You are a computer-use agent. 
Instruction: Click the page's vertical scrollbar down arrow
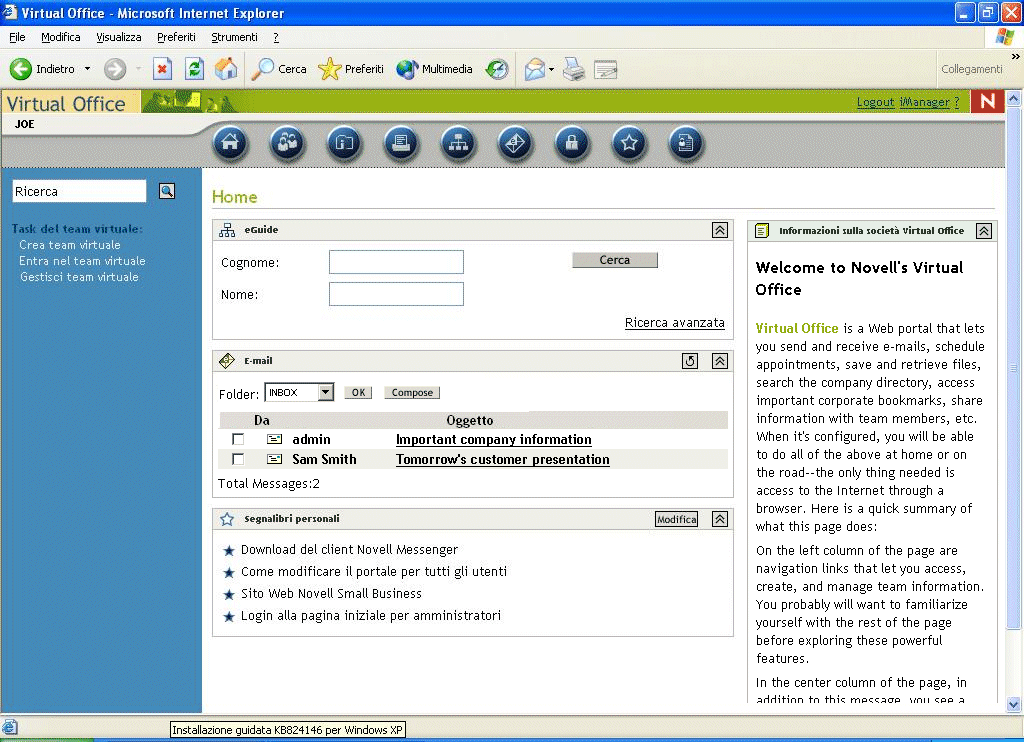point(1014,704)
